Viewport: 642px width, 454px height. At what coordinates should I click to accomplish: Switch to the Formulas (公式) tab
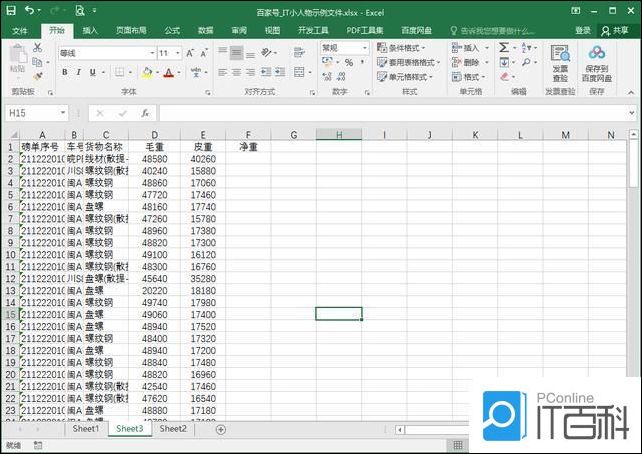click(172, 30)
